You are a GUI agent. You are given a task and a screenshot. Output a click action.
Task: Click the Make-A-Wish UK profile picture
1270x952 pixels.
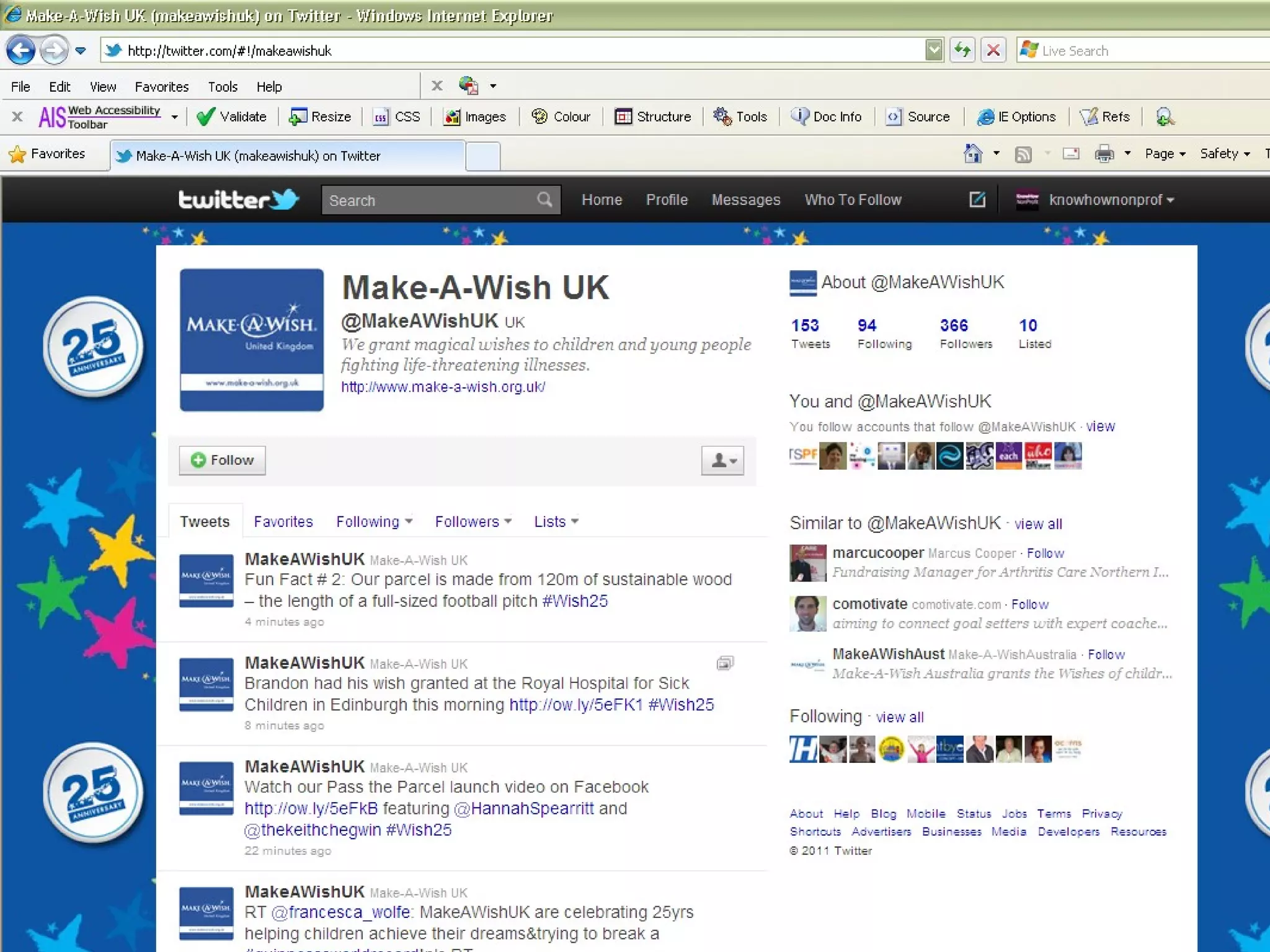click(252, 340)
